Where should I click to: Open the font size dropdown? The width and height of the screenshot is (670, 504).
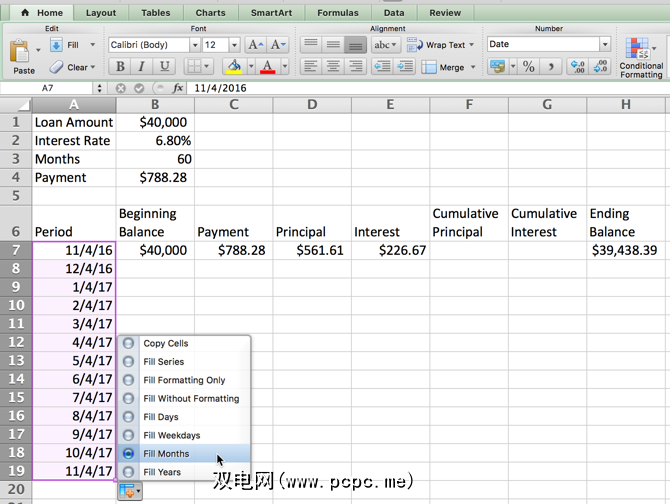click(x=236, y=45)
